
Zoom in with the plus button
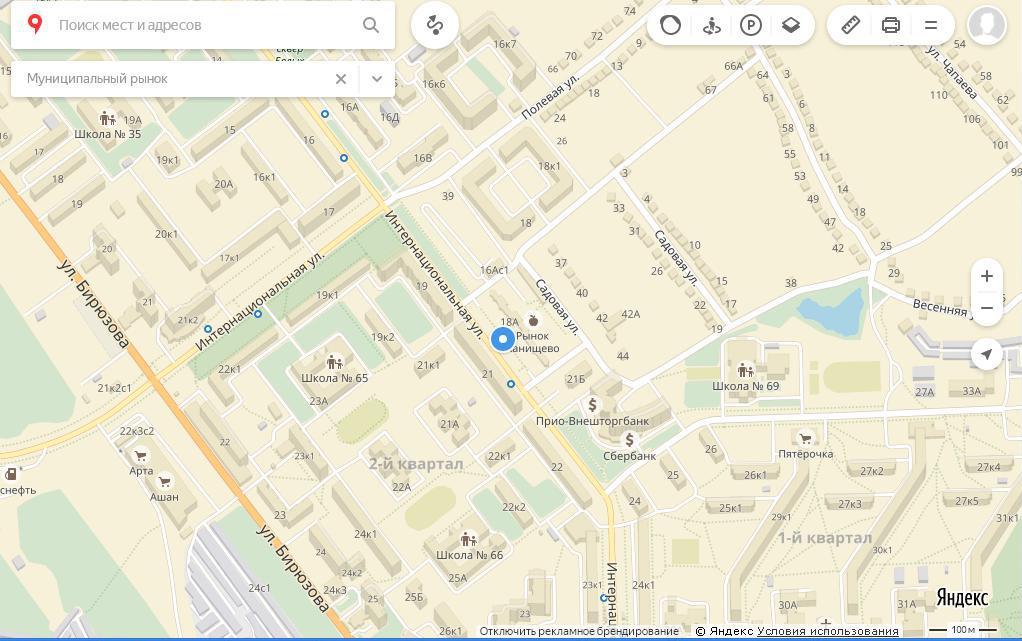tap(987, 276)
